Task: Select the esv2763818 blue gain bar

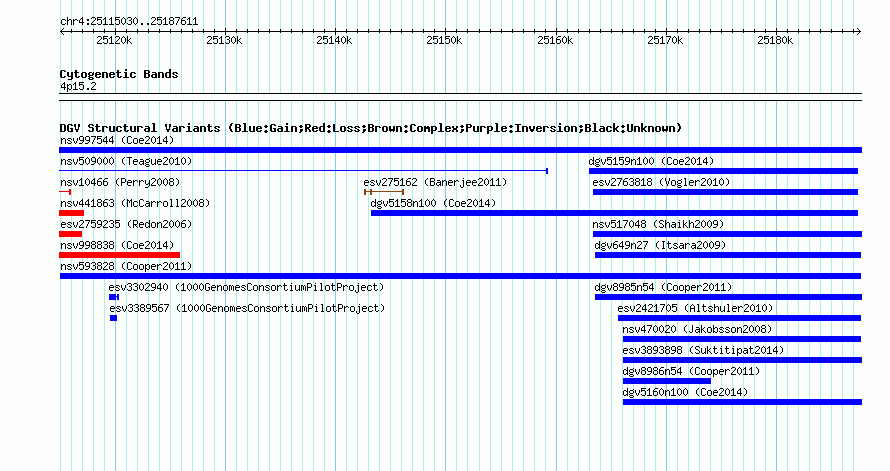Action: tap(725, 192)
